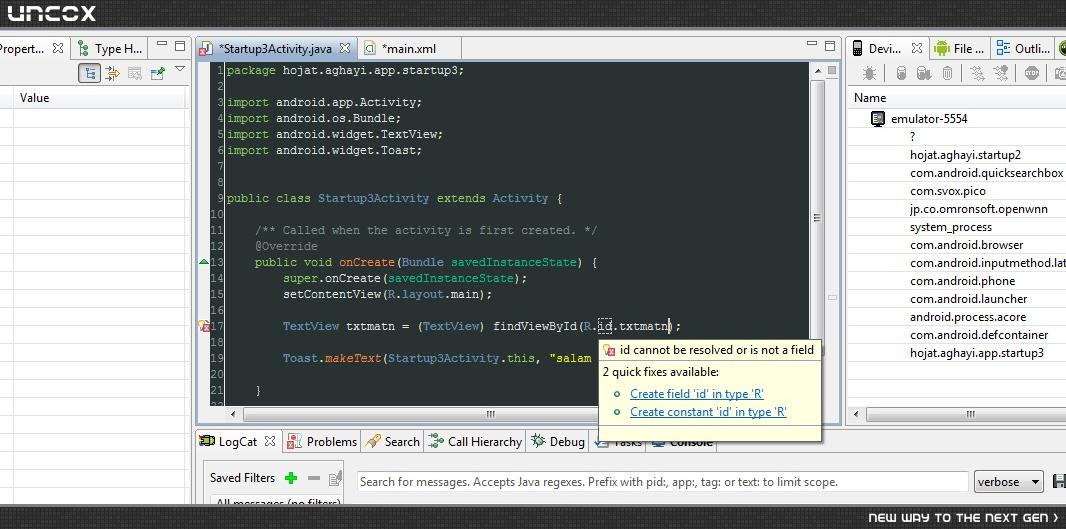Click the error marker on line 17
The image size is (1066, 529).
203,326
